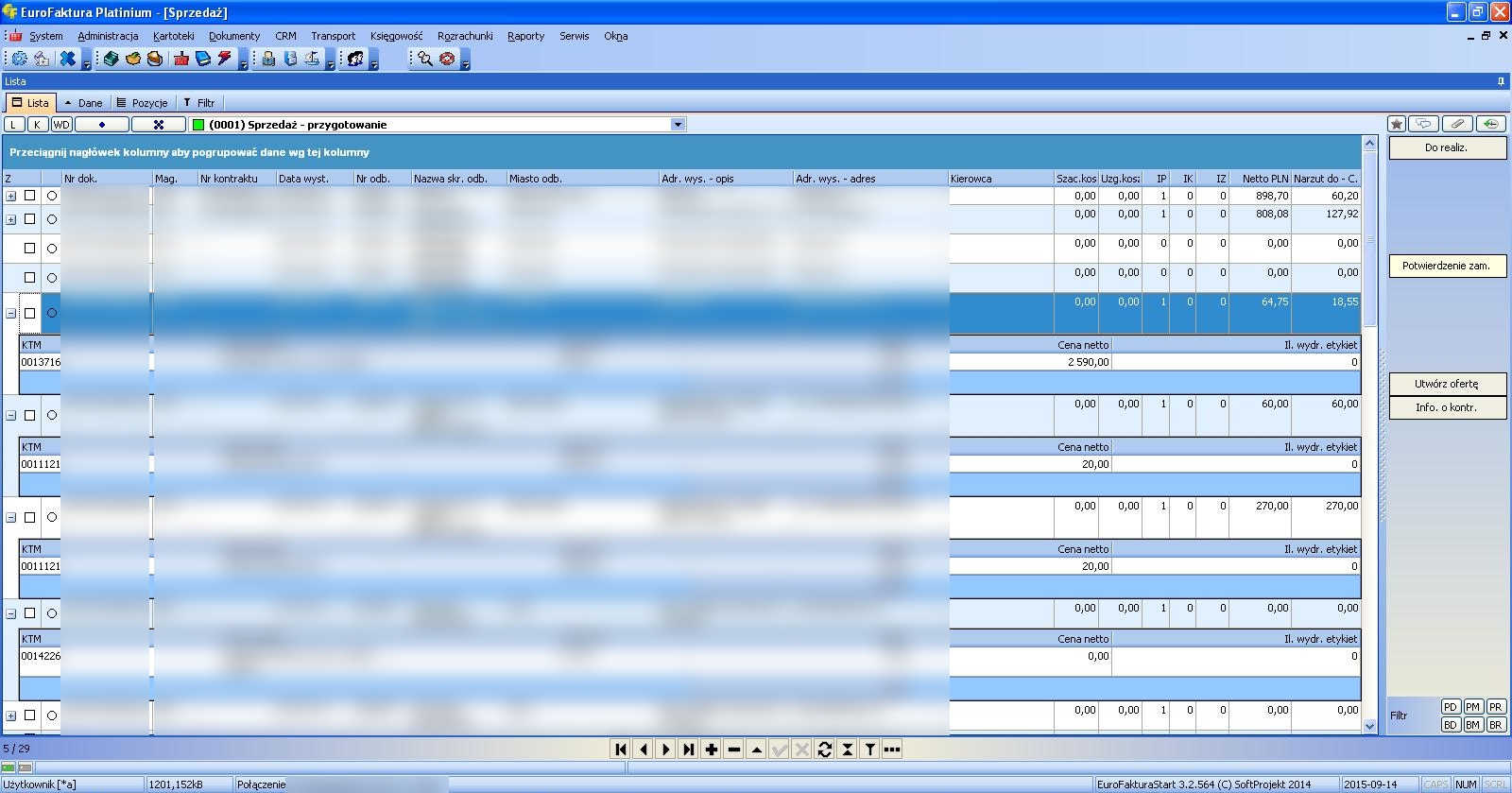Click the lifebuoy help toolbar icon
The width and height of the screenshot is (1512, 793).
[x=447, y=59]
